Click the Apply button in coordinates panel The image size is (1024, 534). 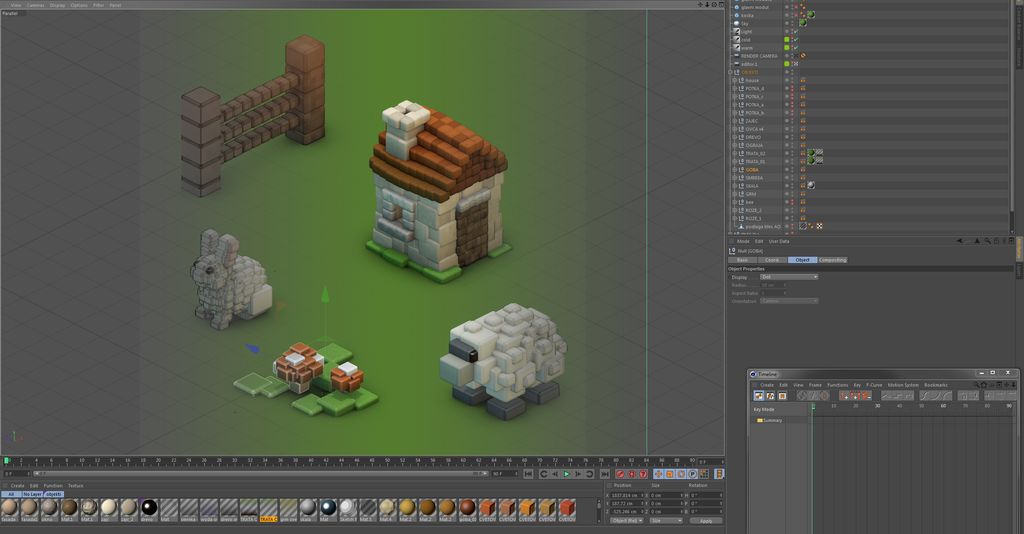(705, 520)
